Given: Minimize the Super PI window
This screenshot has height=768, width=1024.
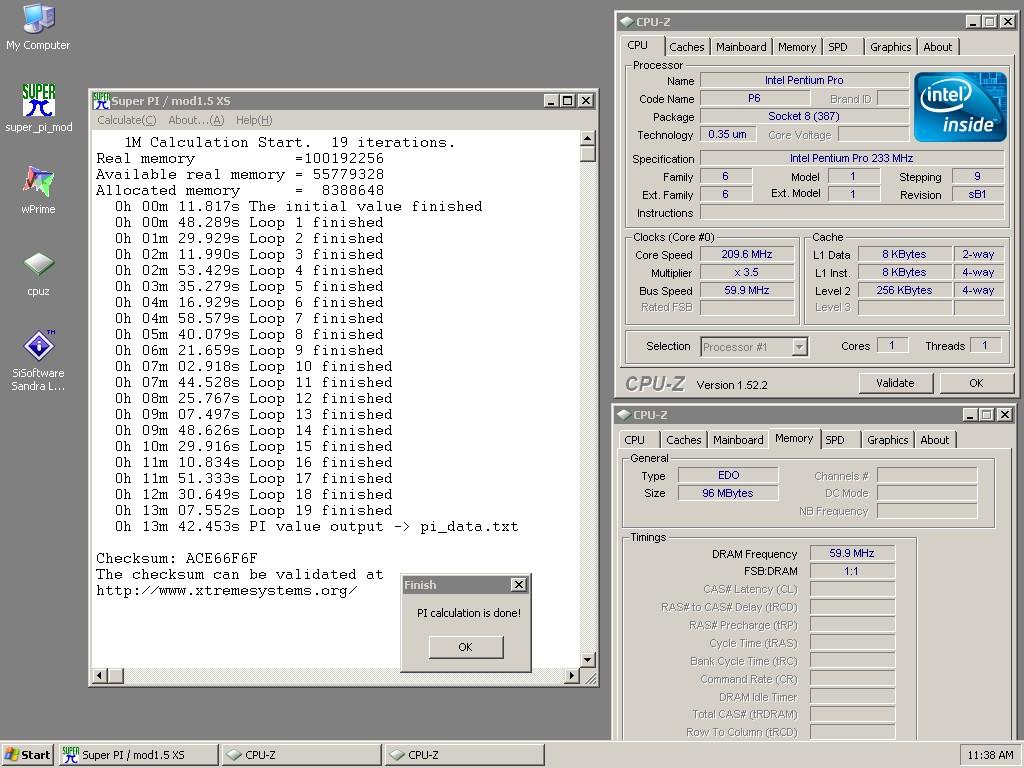Looking at the screenshot, I should coord(551,101).
